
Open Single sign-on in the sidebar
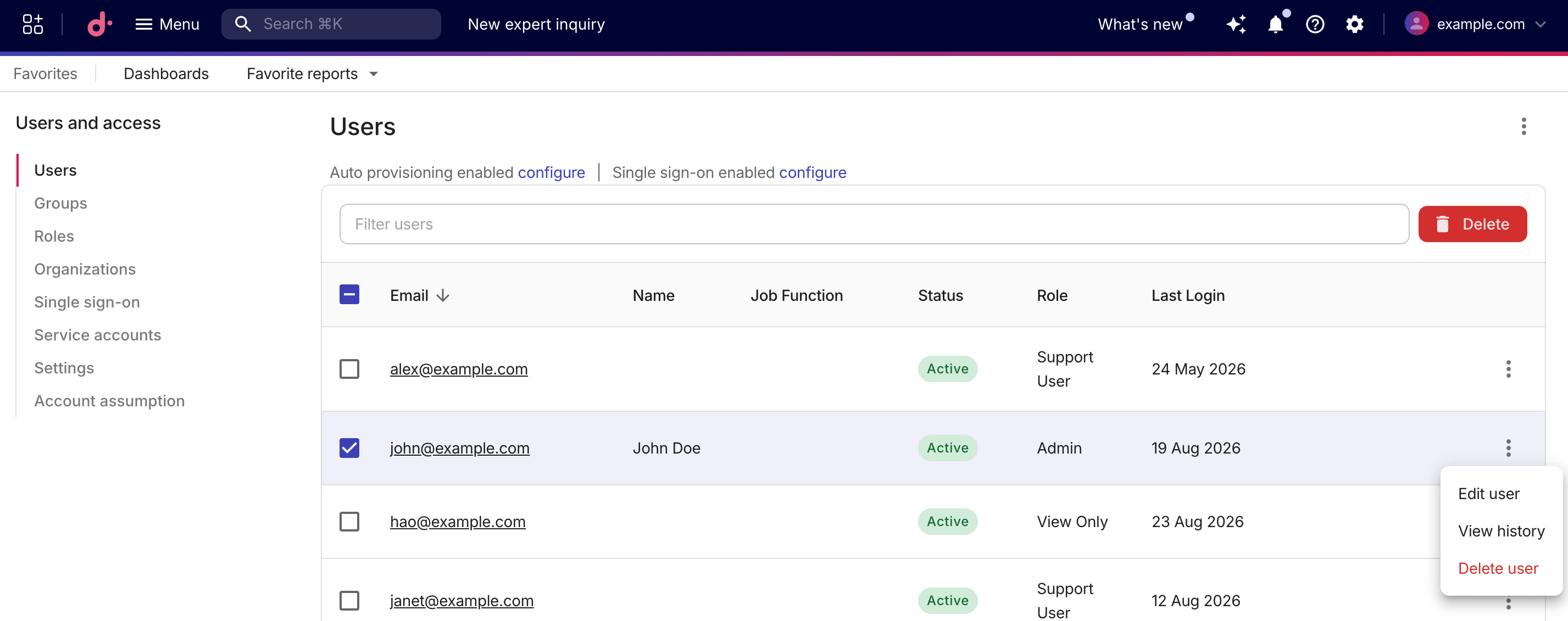87,303
